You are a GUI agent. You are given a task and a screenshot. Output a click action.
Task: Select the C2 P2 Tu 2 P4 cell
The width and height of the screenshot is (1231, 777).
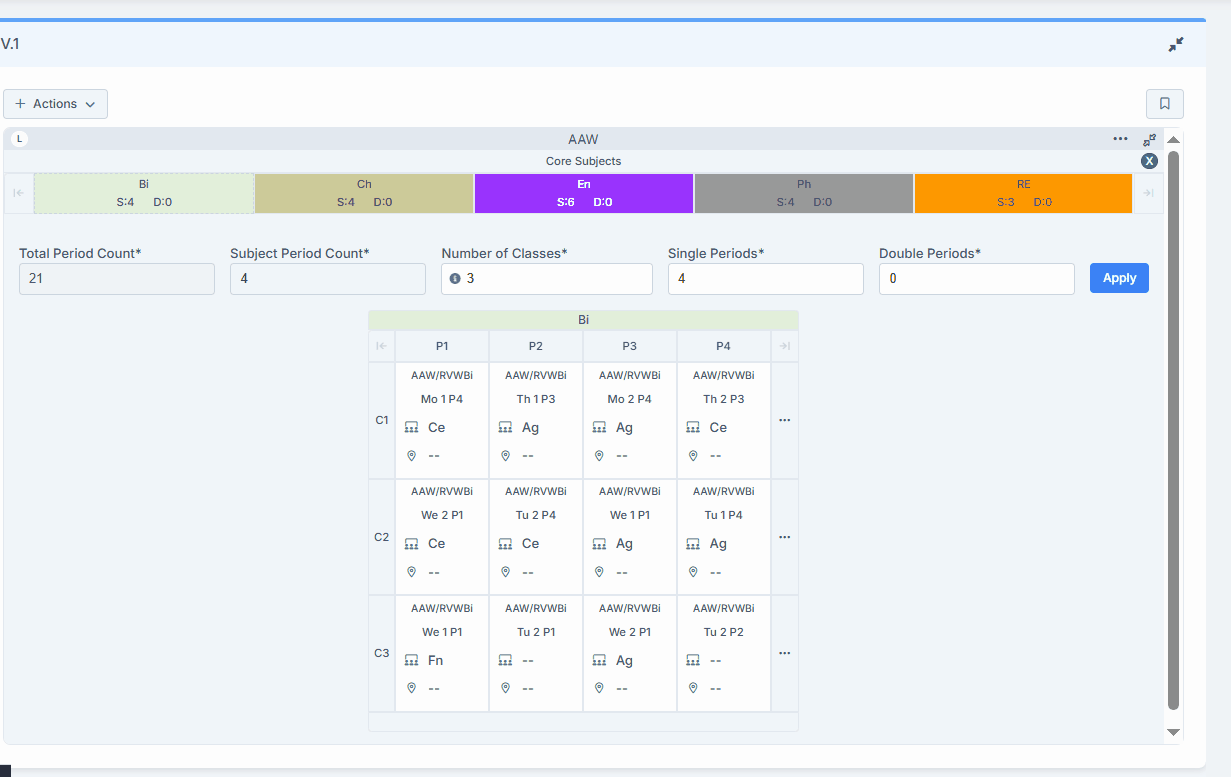536,537
